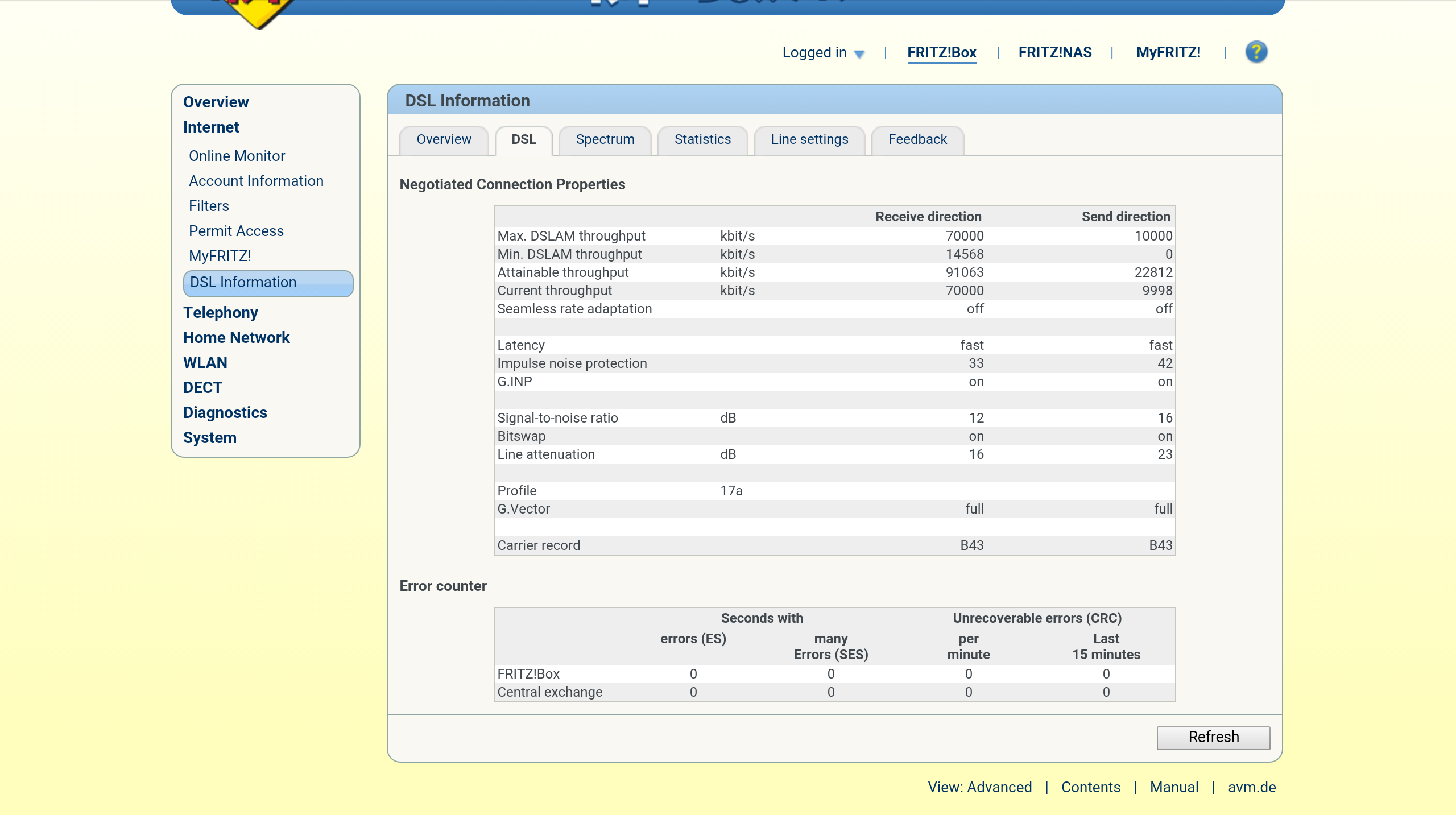Open the WLAN menu section

click(205, 363)
